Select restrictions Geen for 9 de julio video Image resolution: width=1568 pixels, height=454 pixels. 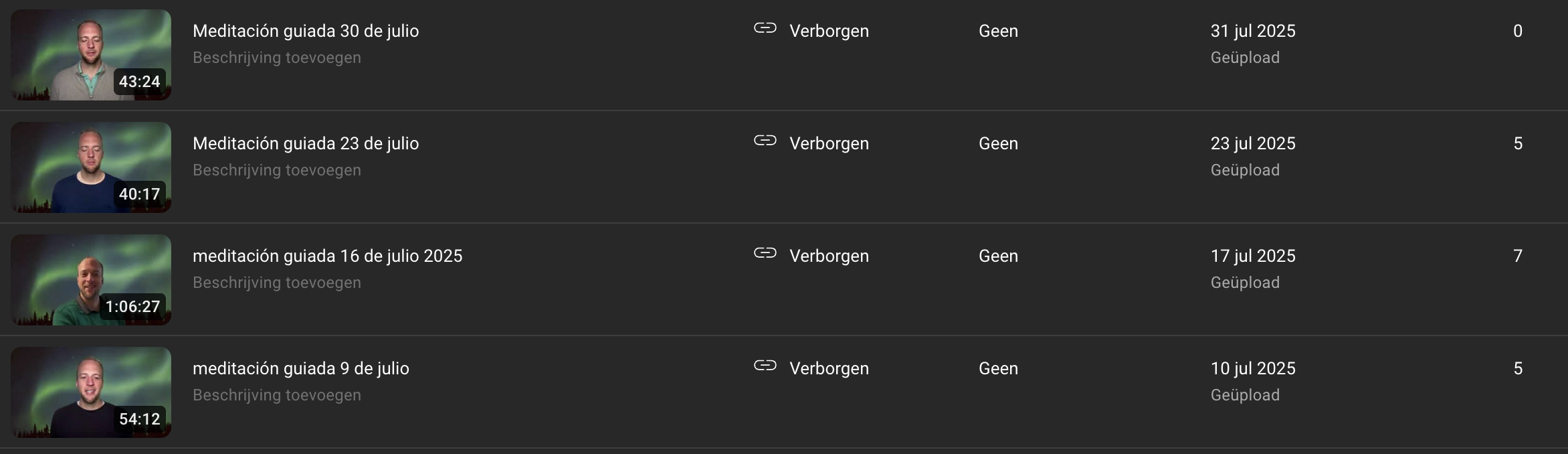(998, 368)
